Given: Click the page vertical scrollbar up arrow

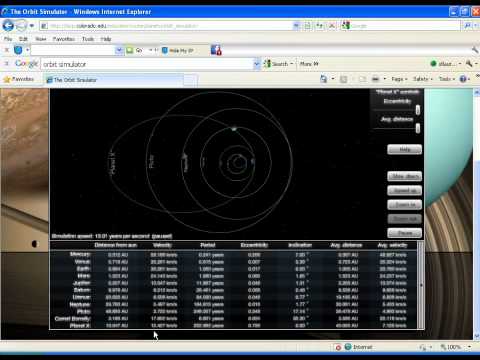Looking at the screenshot, I should coord(476,92).
